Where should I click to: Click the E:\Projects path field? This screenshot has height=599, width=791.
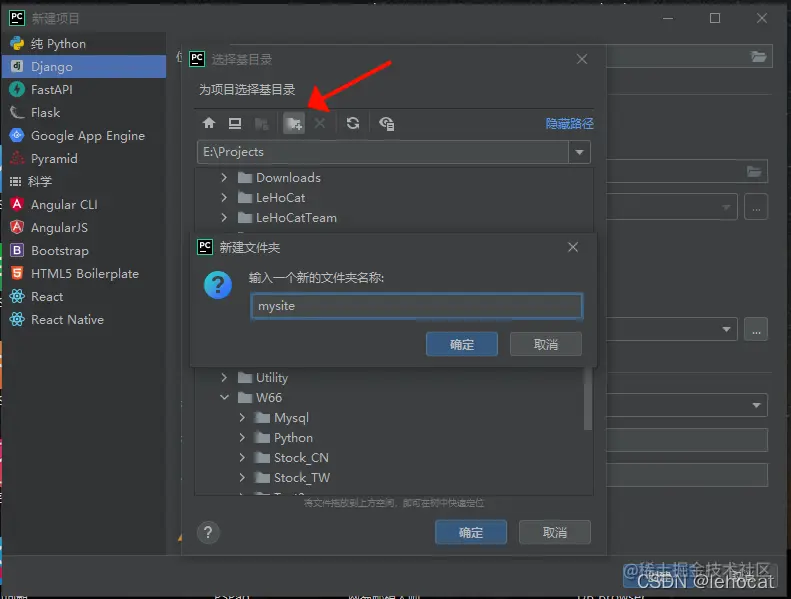(383, 152)
